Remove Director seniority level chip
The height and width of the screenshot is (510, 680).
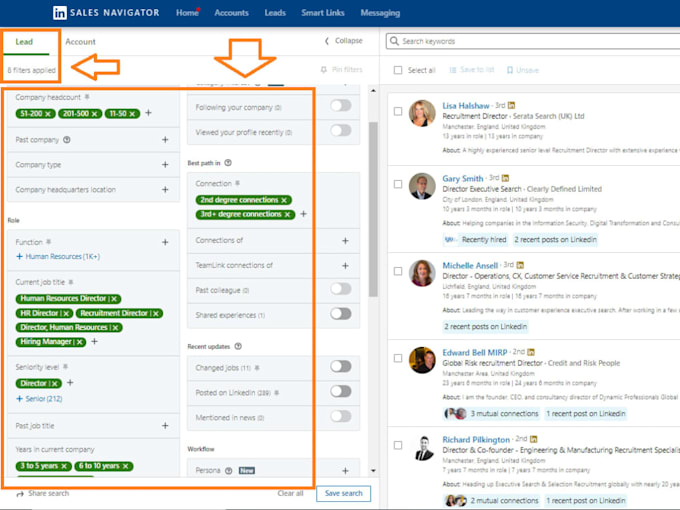(55, 383)
